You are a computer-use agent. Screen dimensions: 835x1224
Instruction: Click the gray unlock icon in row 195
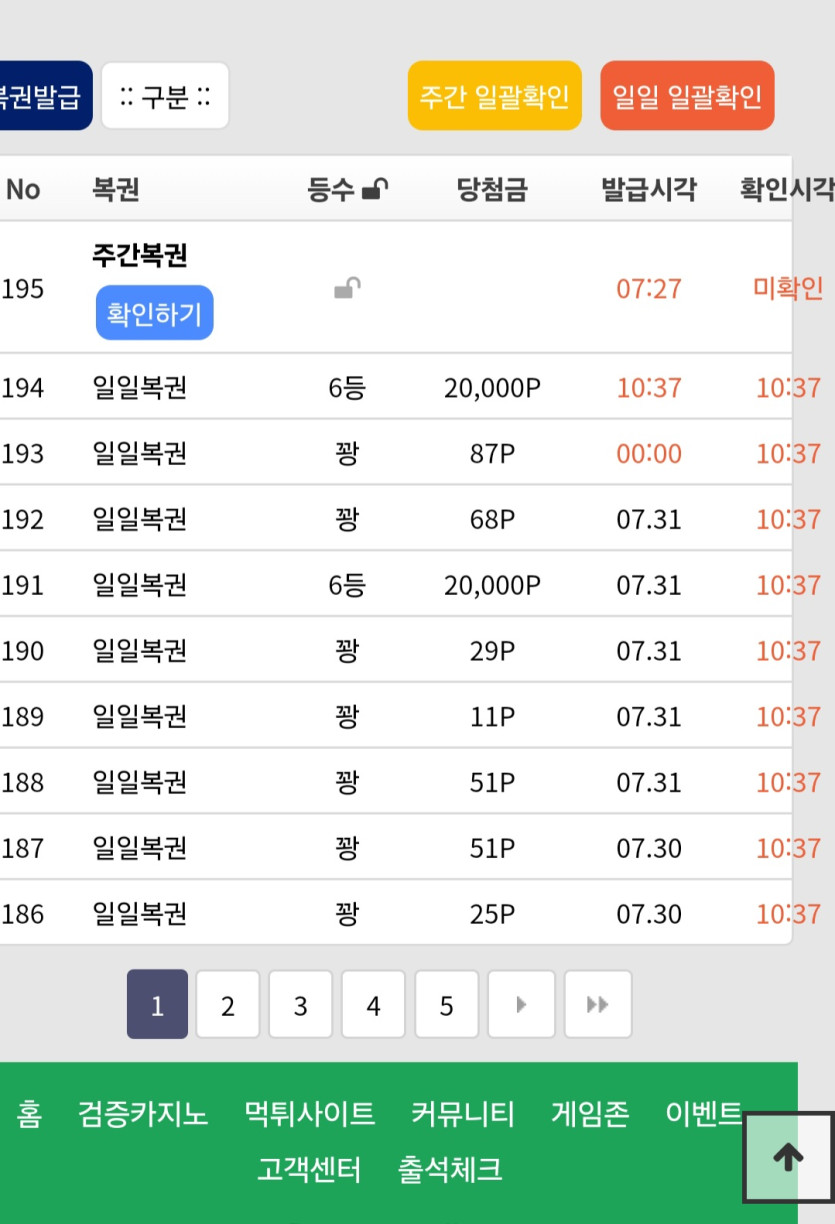[347, 289]
